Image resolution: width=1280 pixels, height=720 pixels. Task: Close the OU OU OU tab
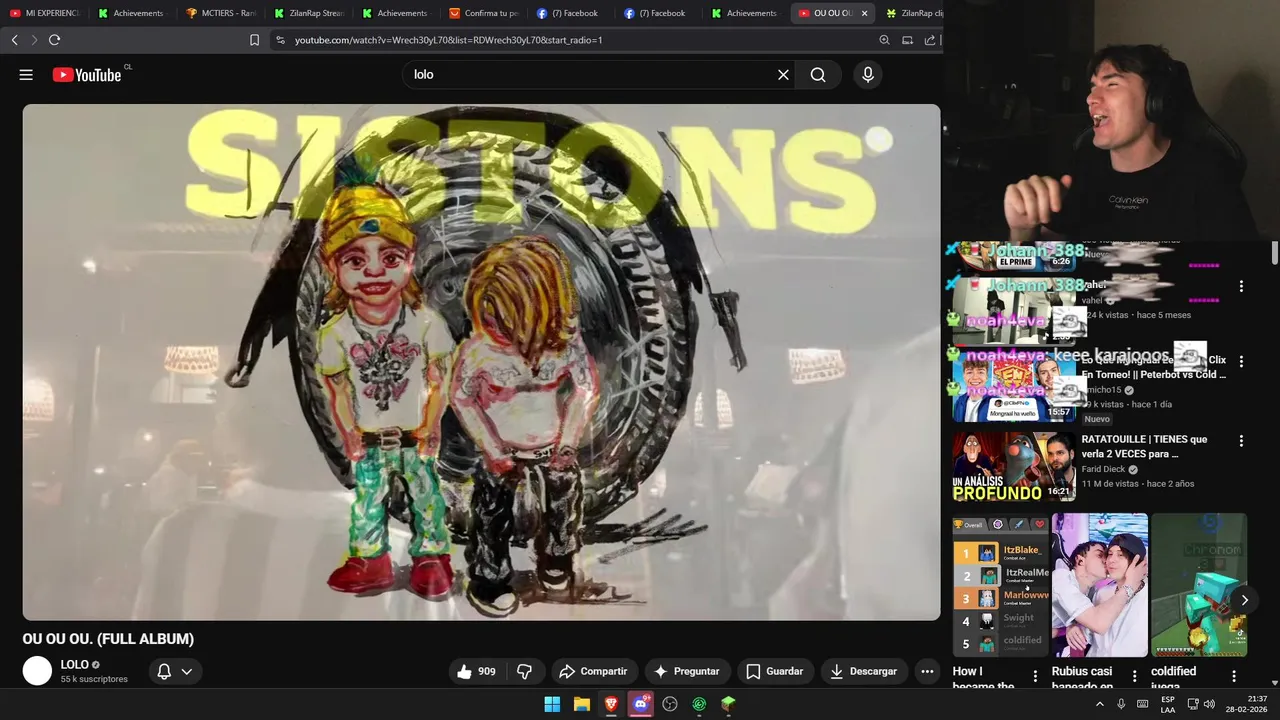pos(864,13)
